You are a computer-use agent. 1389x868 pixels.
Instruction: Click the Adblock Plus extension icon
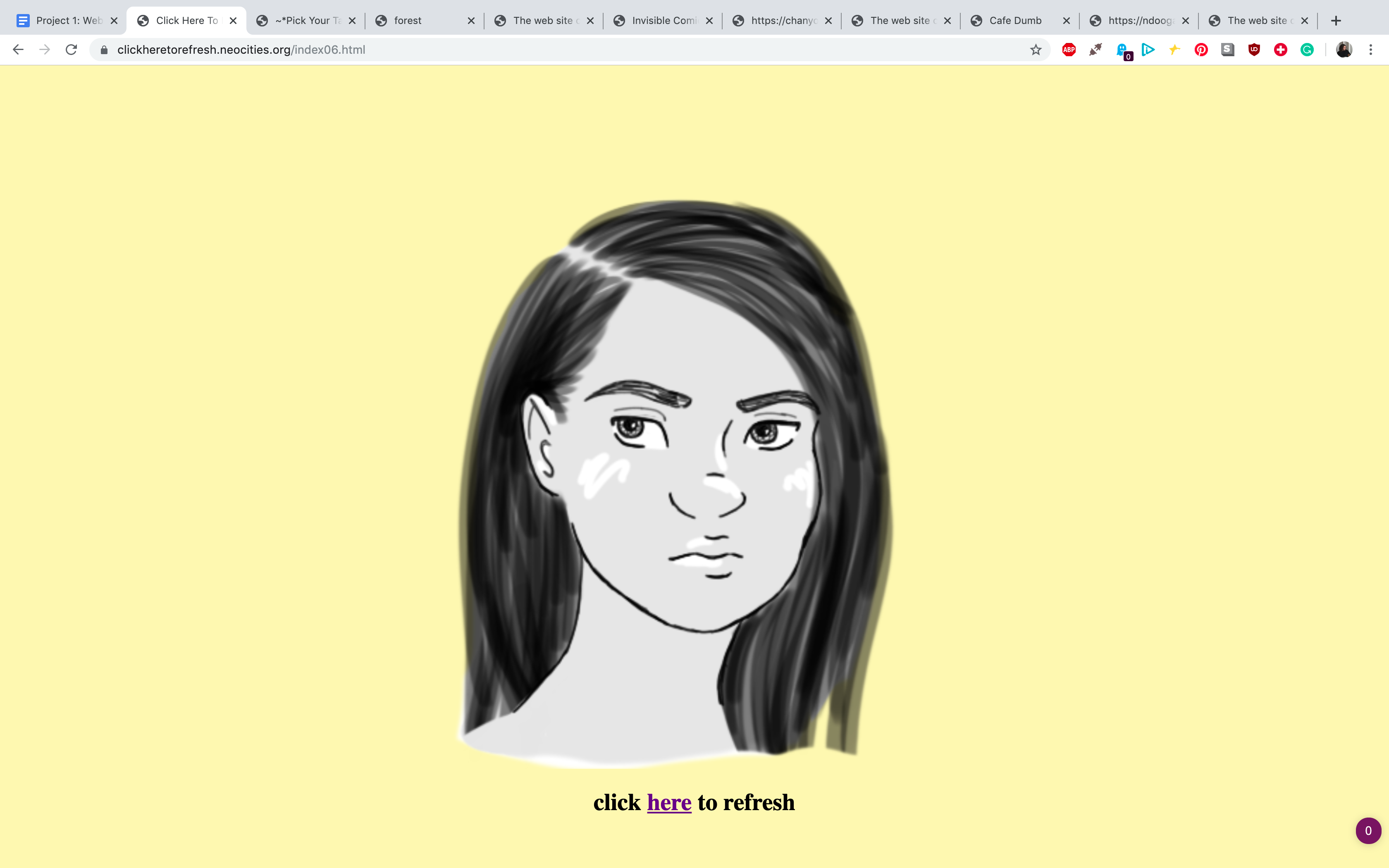1069,50
